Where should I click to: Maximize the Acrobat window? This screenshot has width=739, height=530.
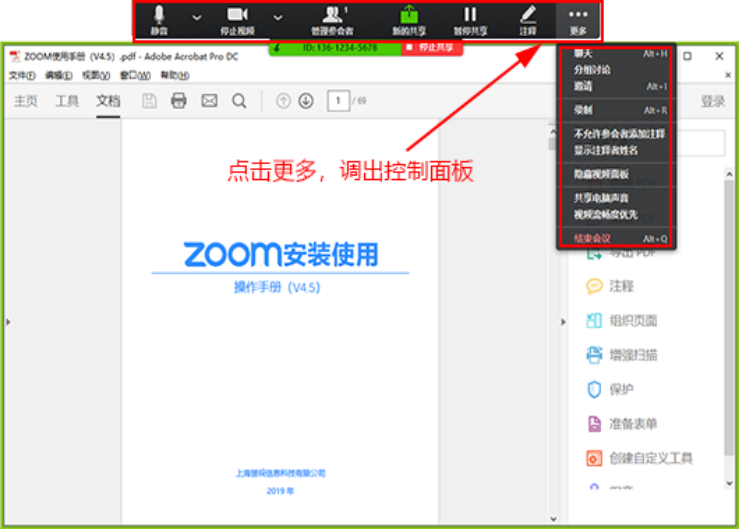coord(687,56)
